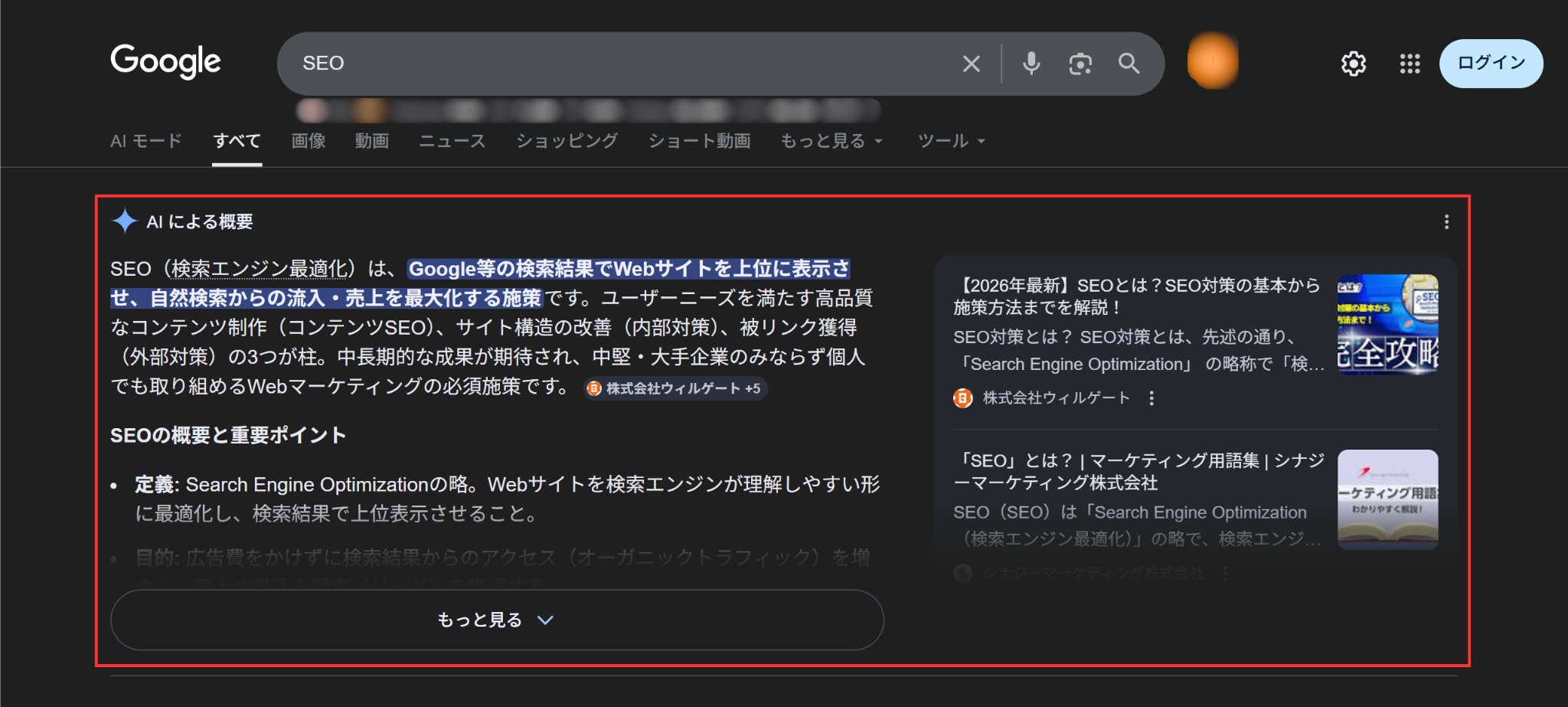
Task: Open the Google apps grid launcher
Action: (1408, 64)
